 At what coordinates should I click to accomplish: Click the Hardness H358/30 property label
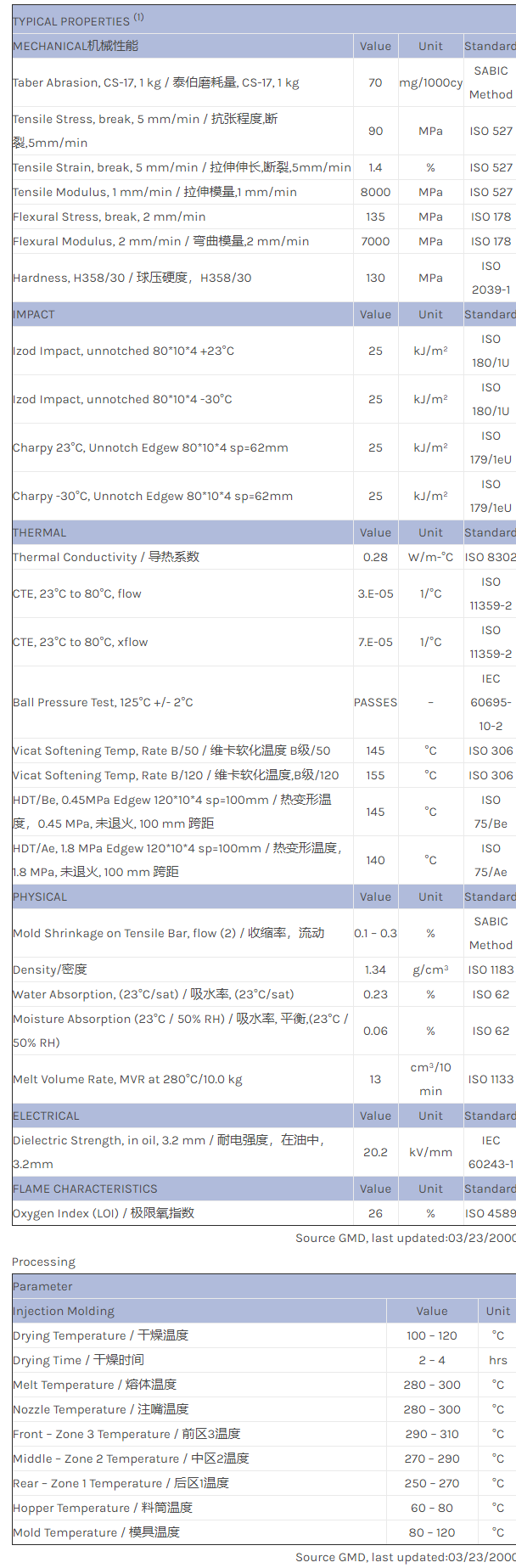[132, 278]
